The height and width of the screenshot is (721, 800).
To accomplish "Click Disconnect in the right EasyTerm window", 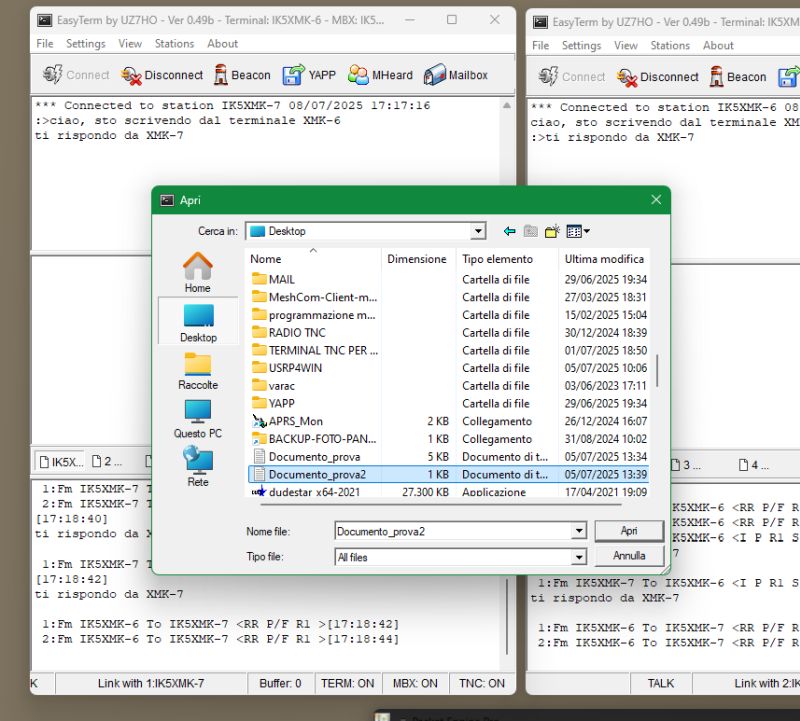I will 657,77.
